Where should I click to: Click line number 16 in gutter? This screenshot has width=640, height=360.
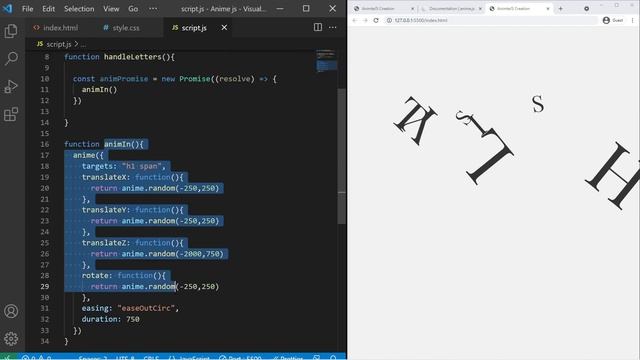pyautogui.click(x=44, y=144)
